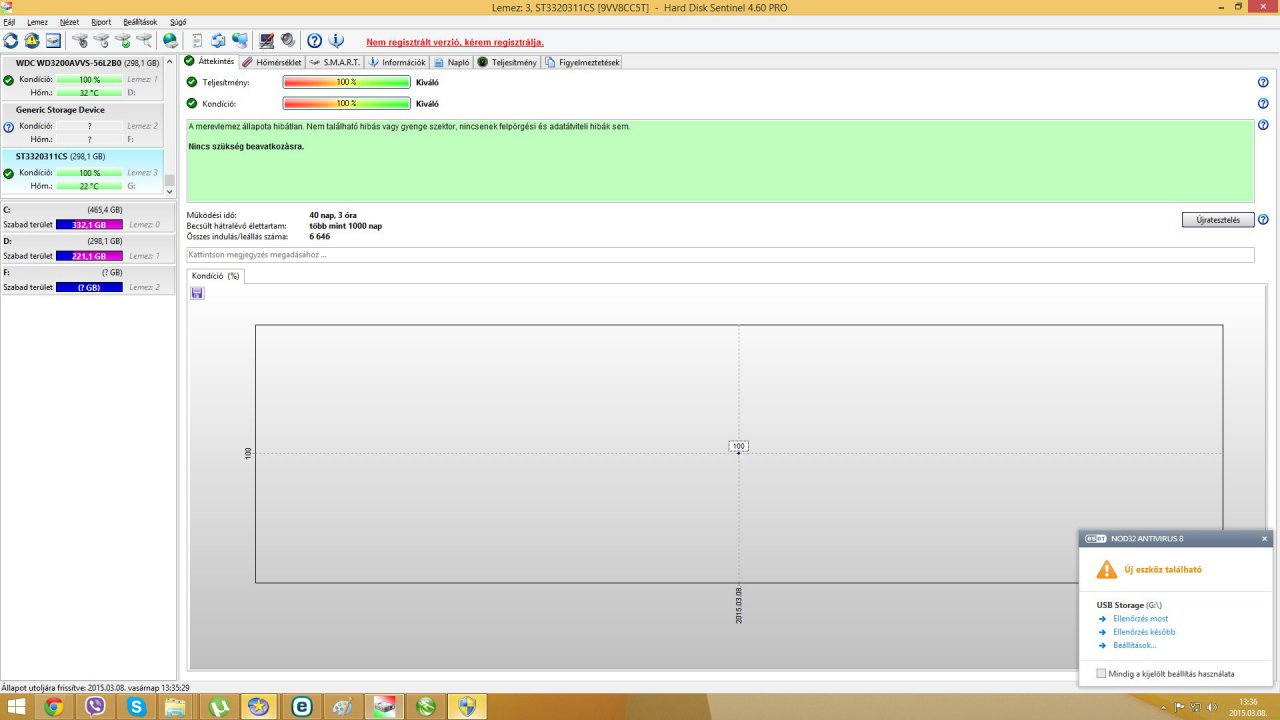Click the 100 data point on chart
1280x720 pixels.
pos(739,453)
